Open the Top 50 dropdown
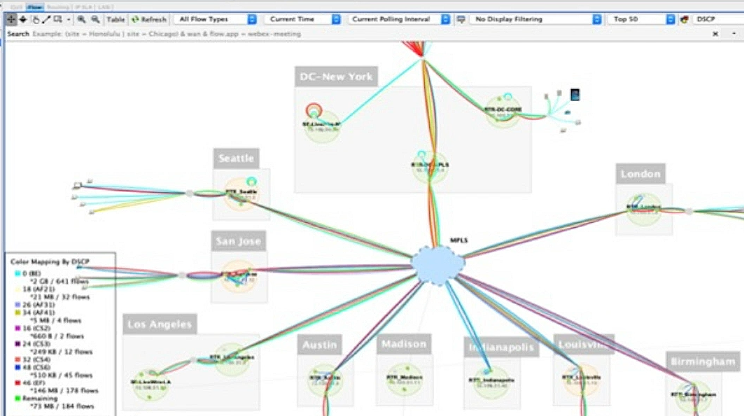The image size is (744, 416). pyautogui.click(x=641, y=19)
